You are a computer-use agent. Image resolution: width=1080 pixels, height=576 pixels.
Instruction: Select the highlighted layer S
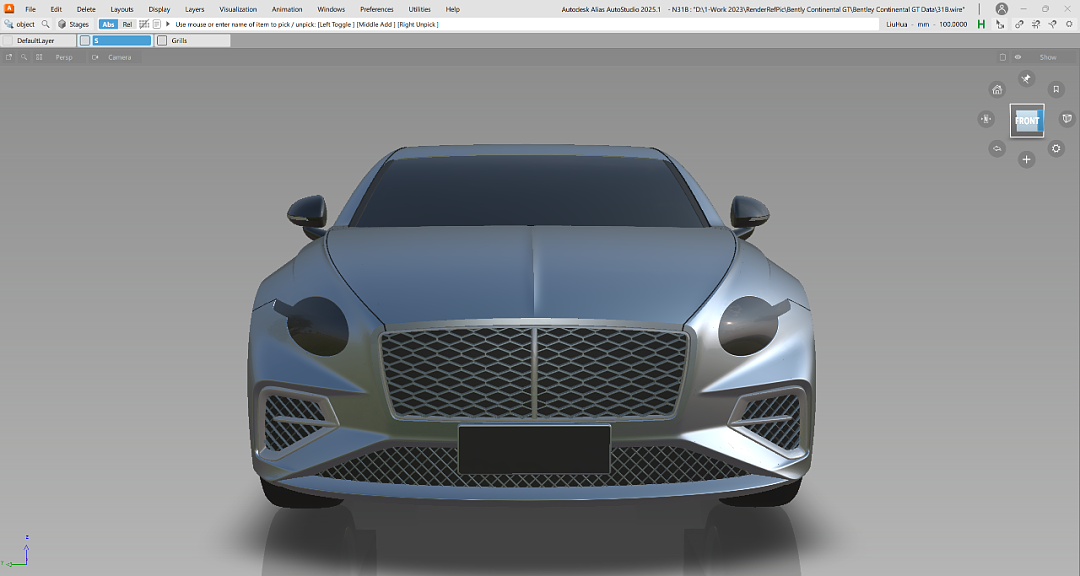pyautogui.click(x=121, y=41)
